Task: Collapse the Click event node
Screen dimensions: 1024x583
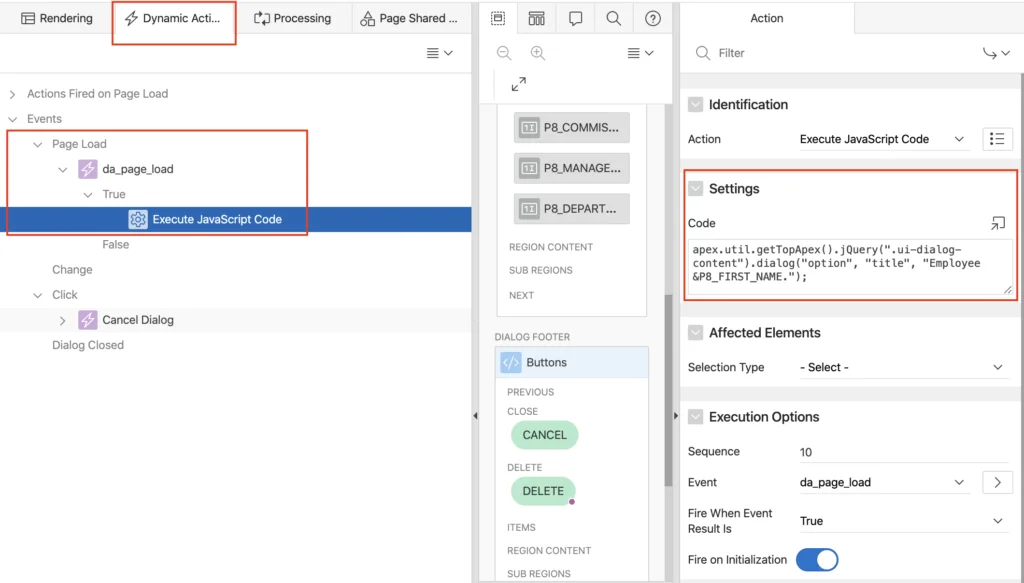Action: [x=37, y=295]
